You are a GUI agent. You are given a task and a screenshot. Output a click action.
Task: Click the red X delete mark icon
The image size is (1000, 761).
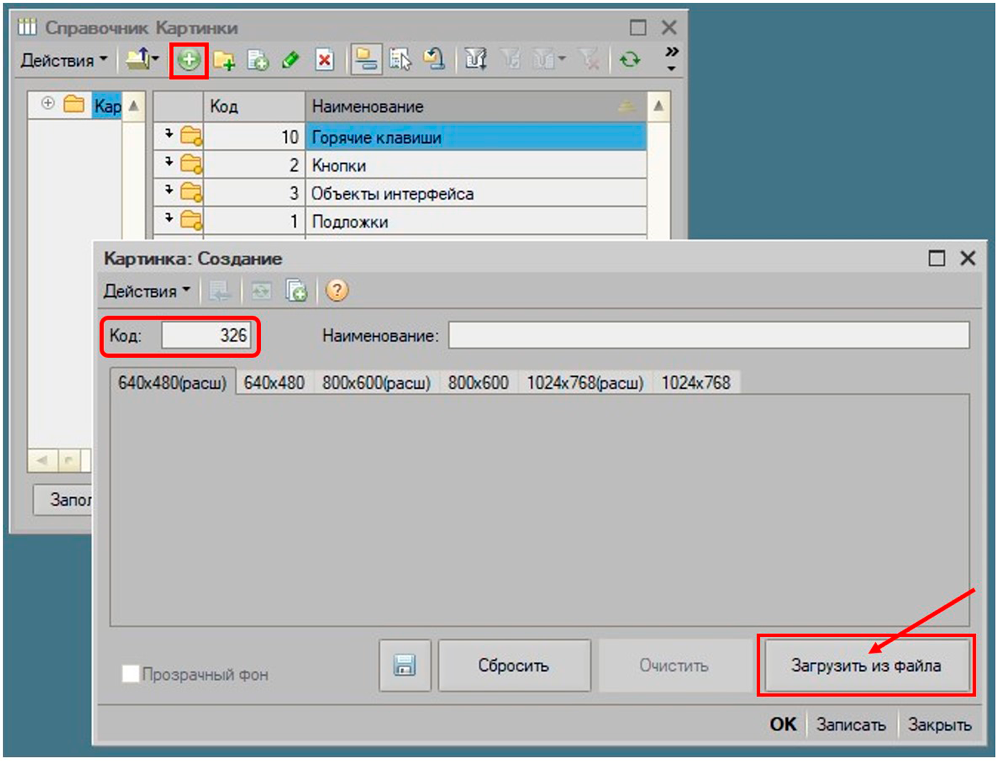(x=324, y=61)
